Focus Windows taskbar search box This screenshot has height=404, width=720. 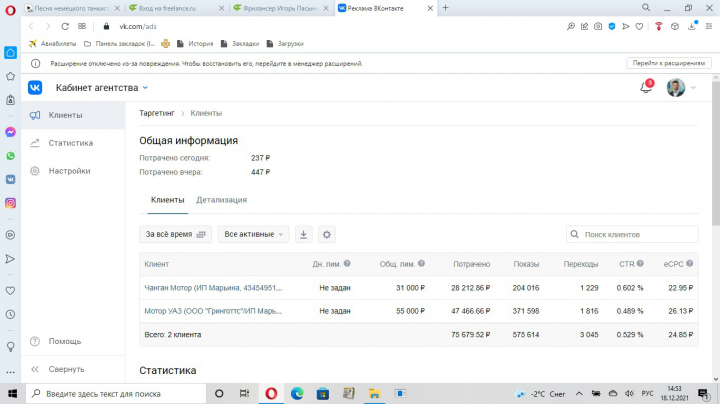[116, 394]
